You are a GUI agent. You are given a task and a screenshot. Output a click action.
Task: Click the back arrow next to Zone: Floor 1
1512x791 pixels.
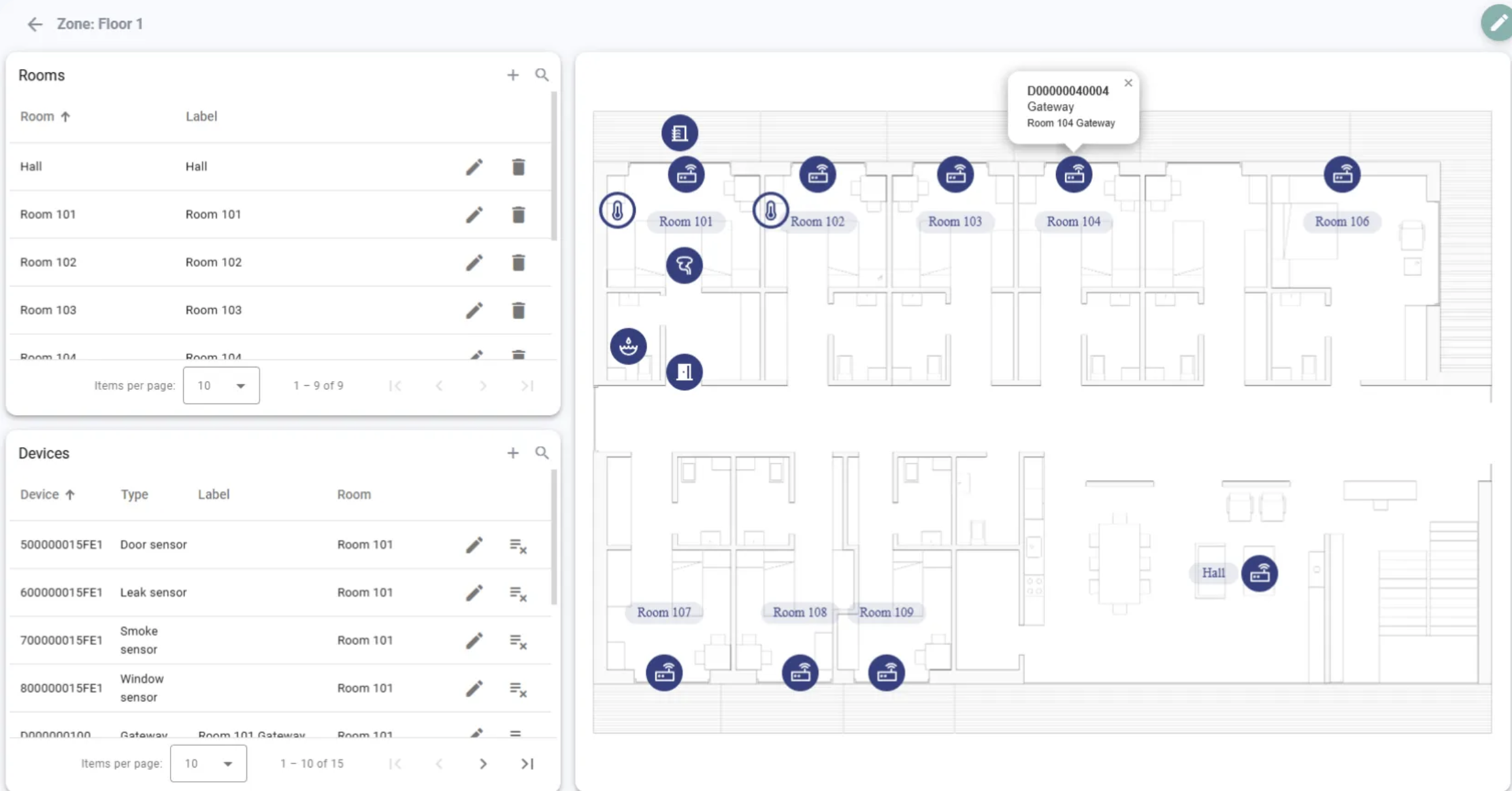coord(34,24)
